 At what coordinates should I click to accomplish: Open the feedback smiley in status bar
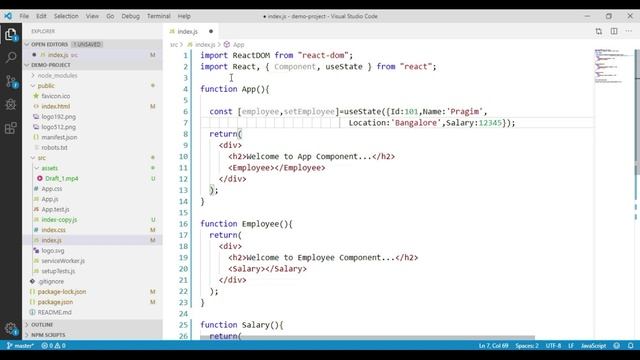617,346
